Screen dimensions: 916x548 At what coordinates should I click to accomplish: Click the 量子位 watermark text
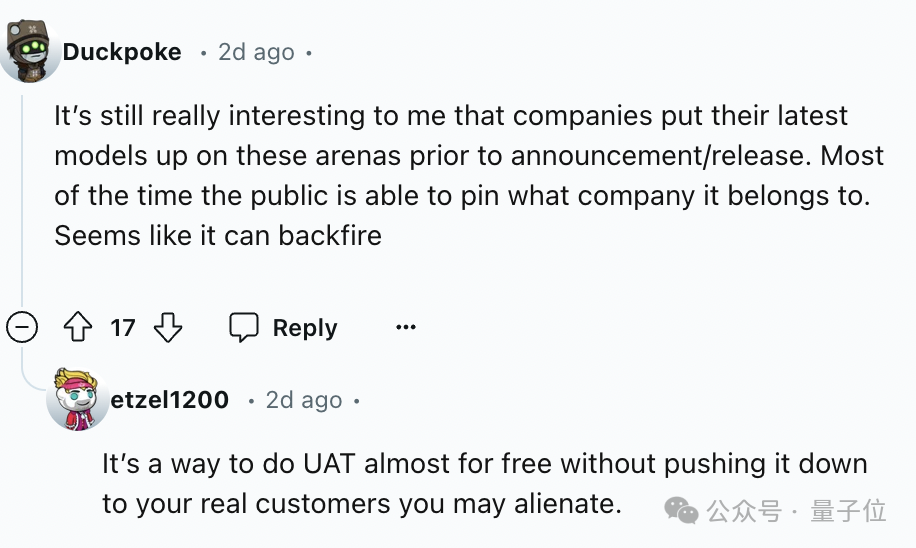[x=848, y=511]
